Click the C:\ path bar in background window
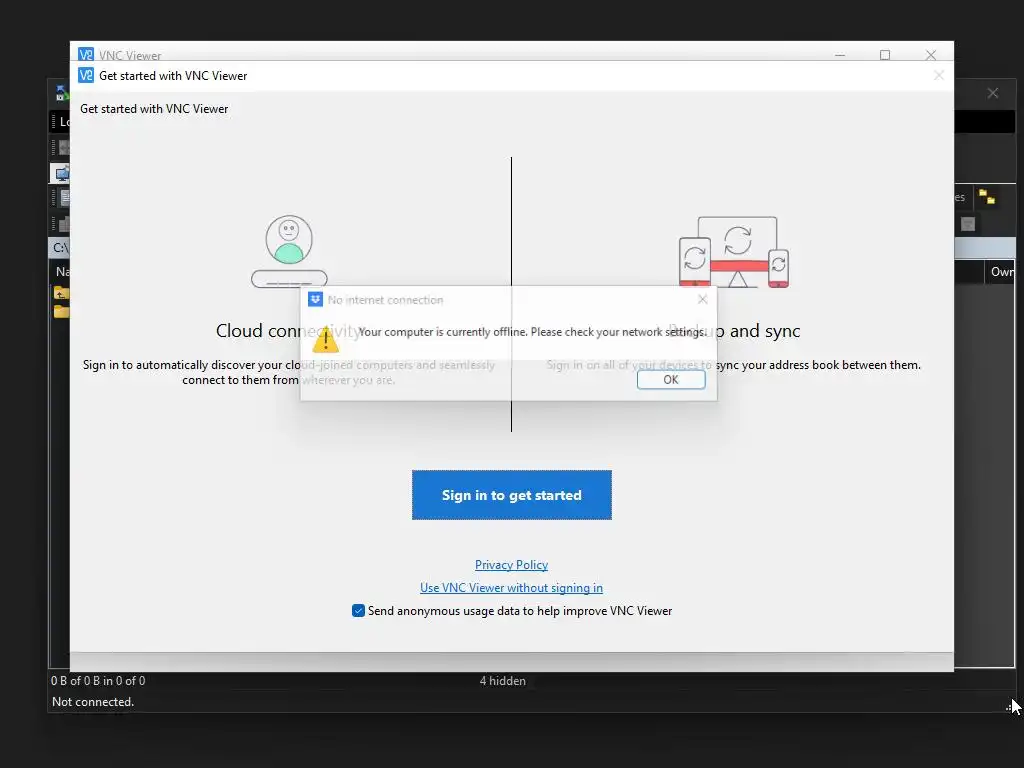Viewport: 1024px width, 768px height. coord(60,248)
